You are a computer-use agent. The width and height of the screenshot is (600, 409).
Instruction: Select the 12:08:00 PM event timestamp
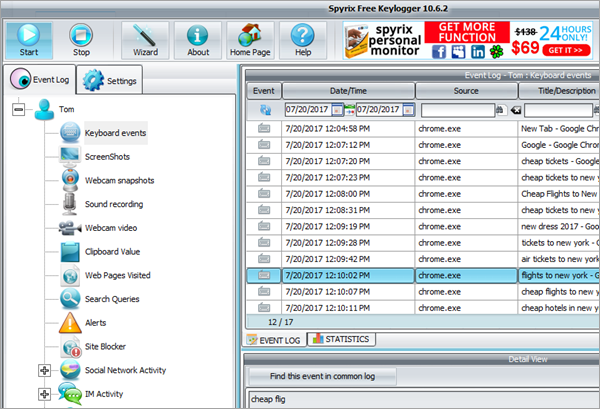point(328,194)
